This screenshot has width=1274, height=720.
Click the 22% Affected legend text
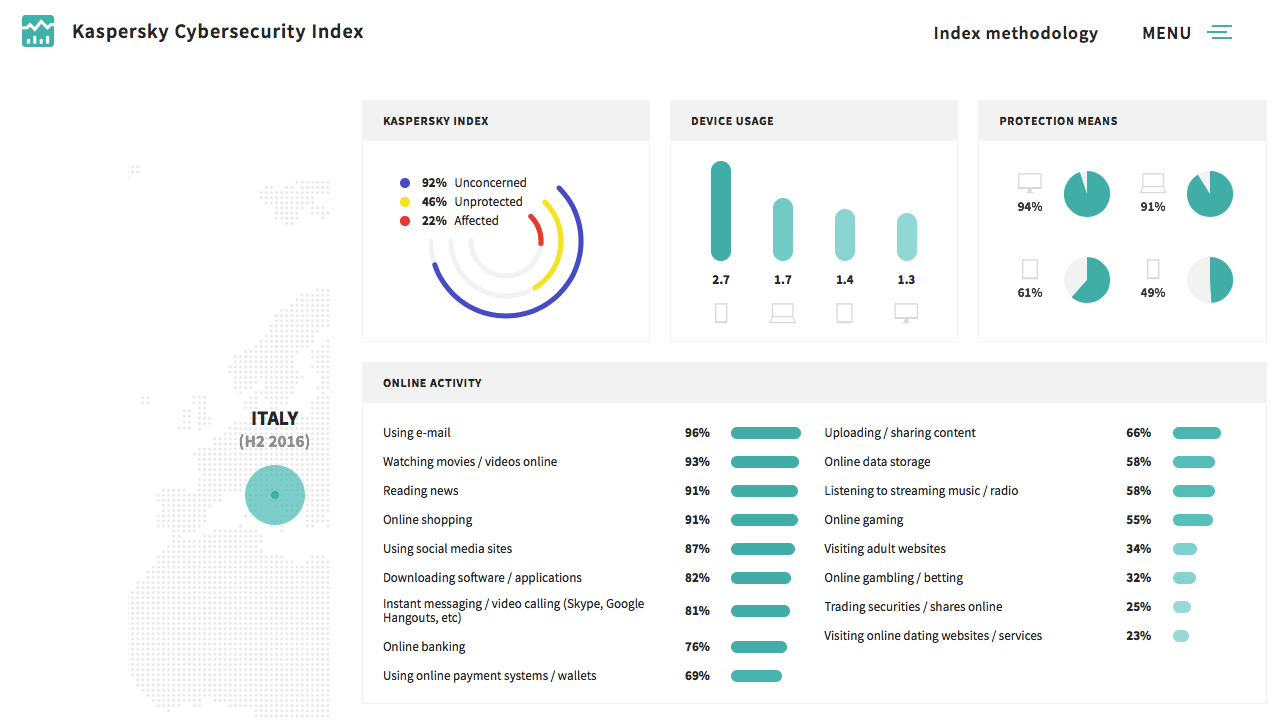[460, 221]
